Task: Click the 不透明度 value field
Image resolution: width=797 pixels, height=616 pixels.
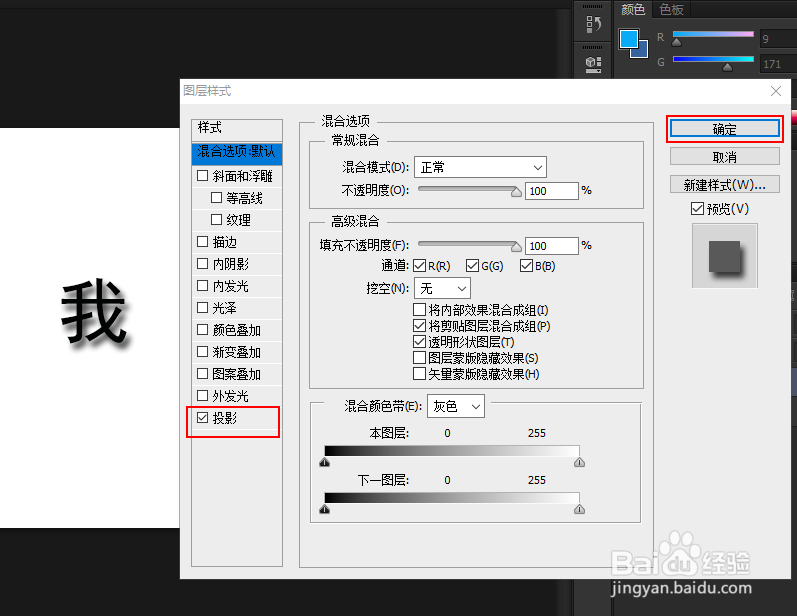Action: tap(551, 191)
